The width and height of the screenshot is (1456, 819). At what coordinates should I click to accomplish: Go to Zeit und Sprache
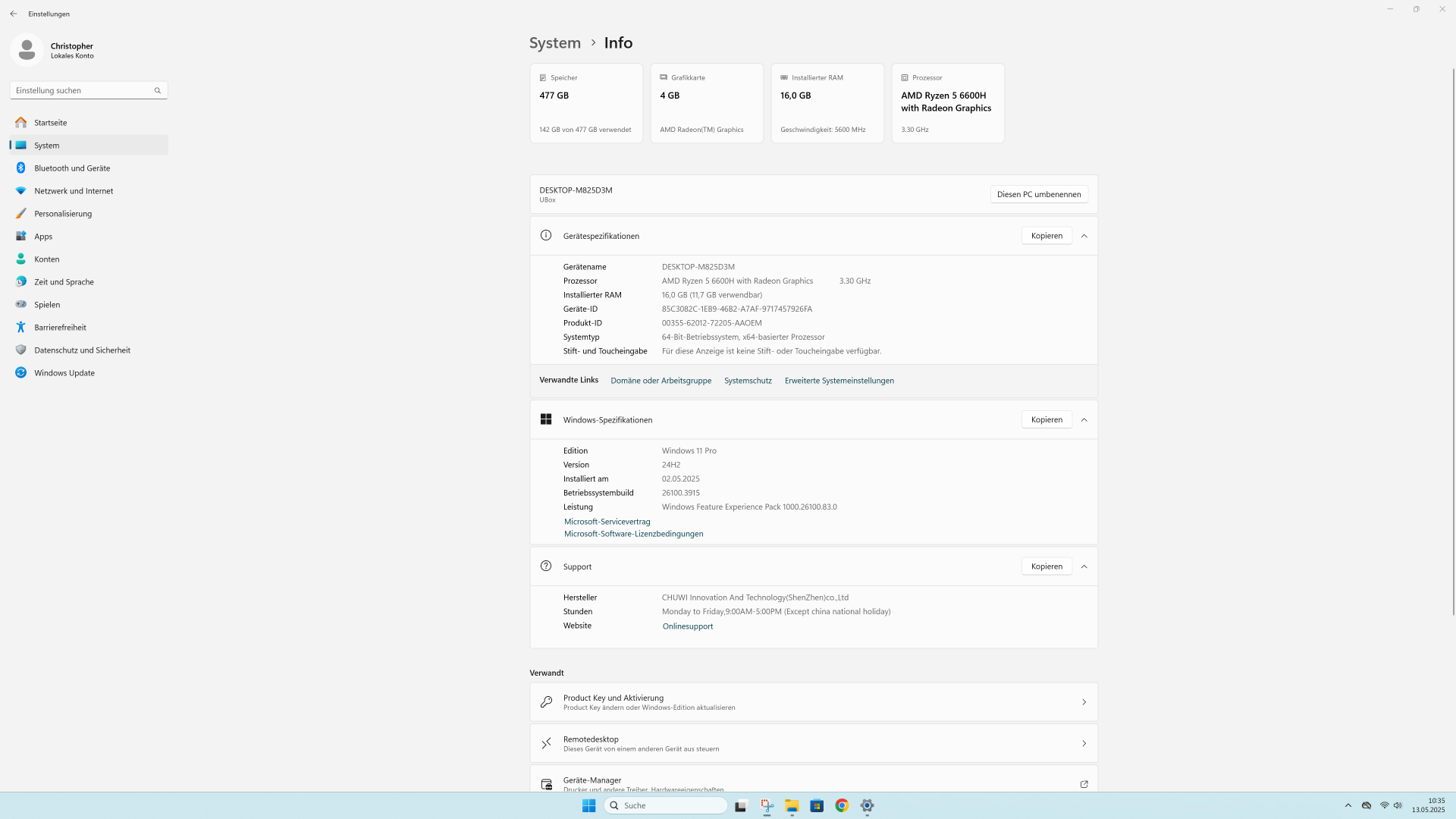[x=89, y=281]
